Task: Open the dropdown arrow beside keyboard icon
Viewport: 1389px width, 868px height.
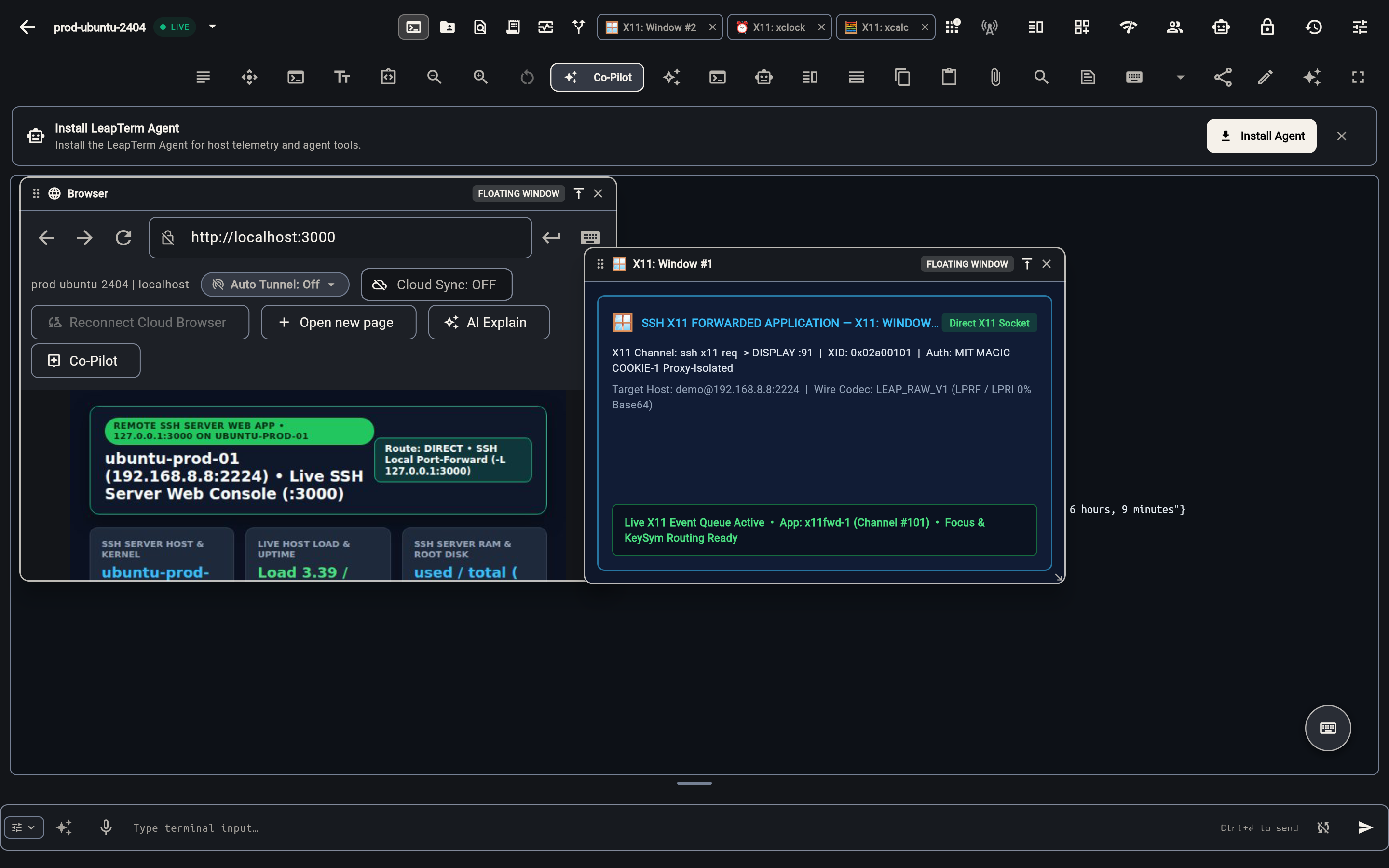Action: coord(1180,77)
